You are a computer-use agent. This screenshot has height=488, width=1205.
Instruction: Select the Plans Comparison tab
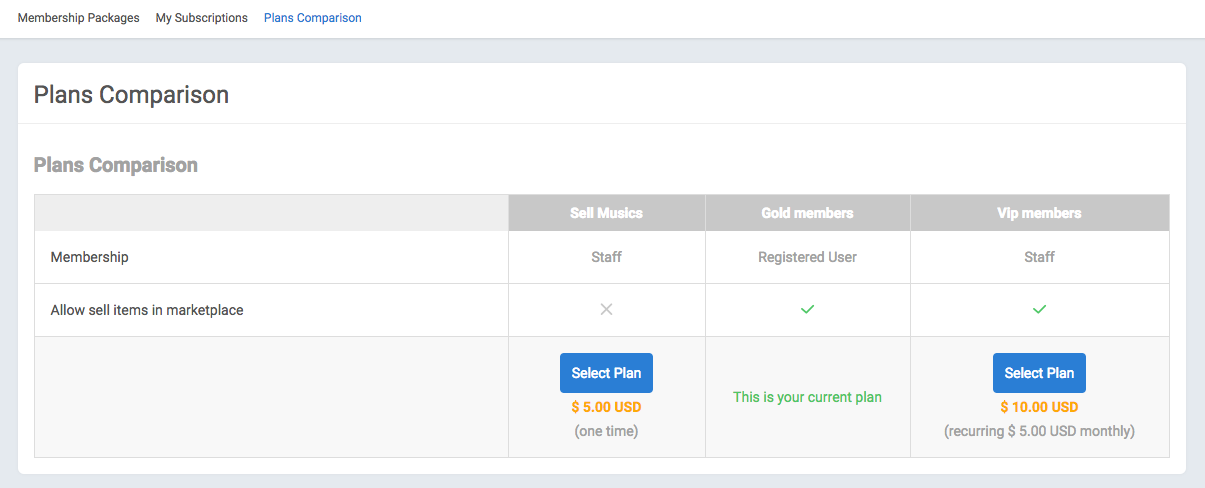click(x=312, y=18)
